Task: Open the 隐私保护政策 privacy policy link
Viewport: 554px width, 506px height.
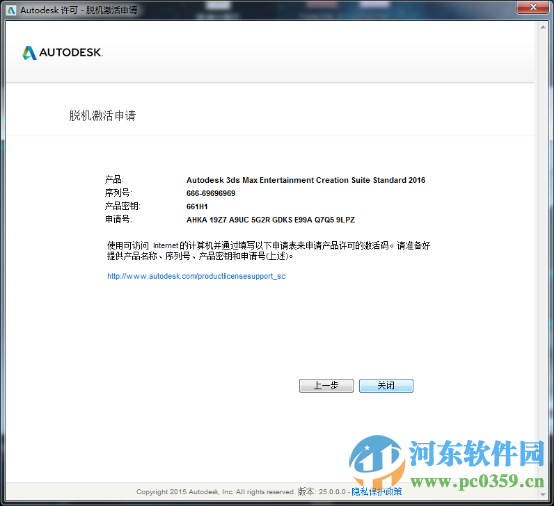Action: pyautogui.click(x=376, y=492)
